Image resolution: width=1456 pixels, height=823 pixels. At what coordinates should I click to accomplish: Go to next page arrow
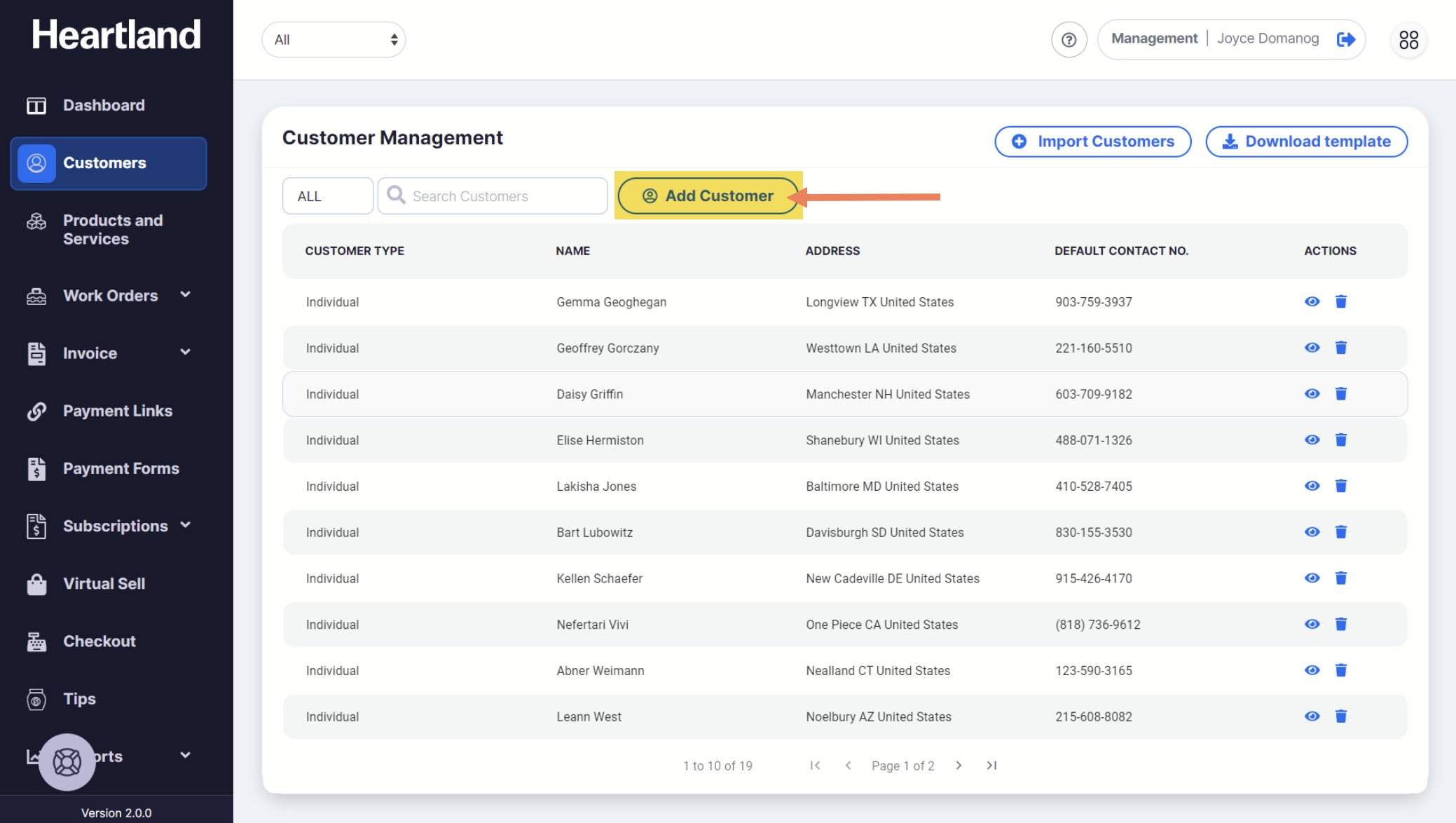click(959, 766)
